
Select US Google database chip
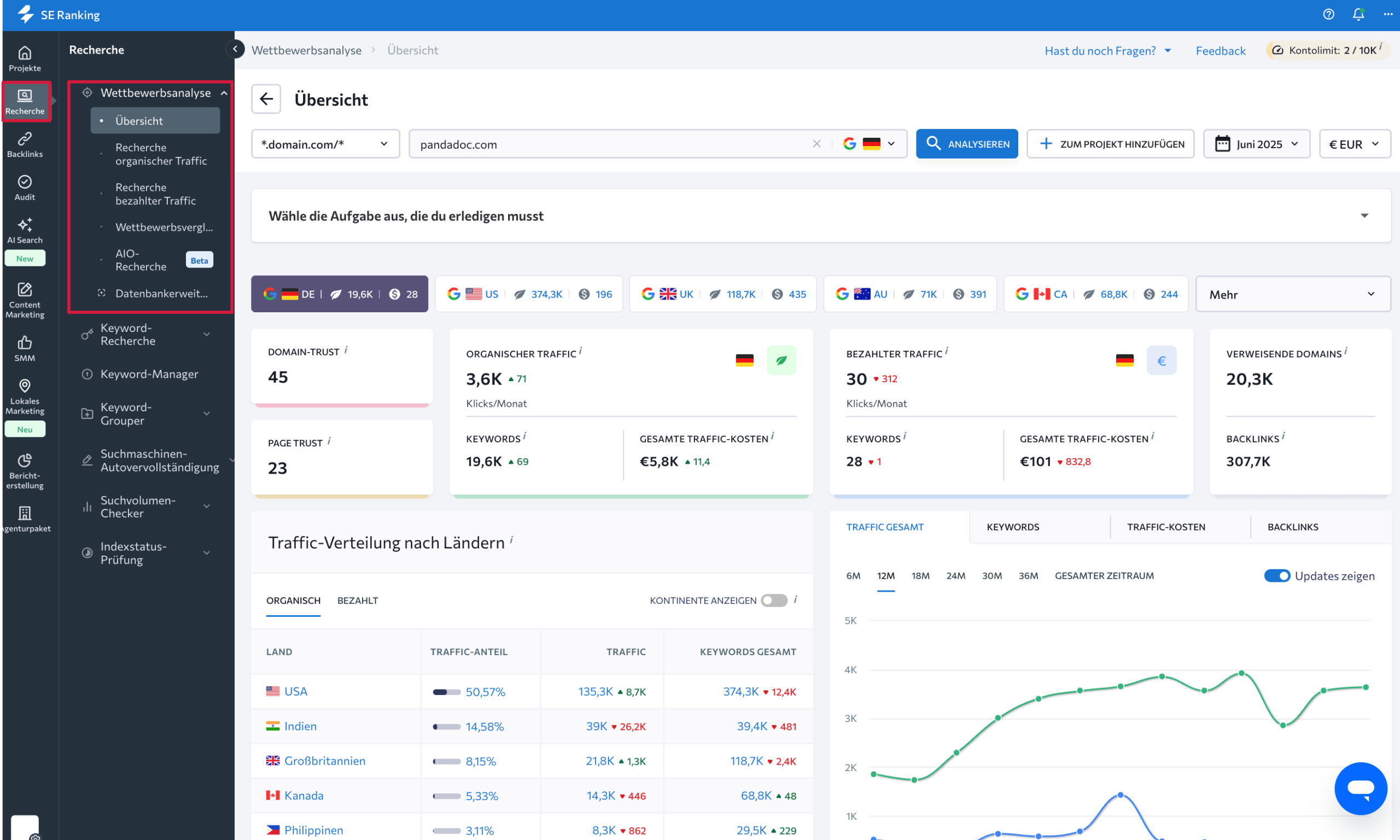pos(529,294)
